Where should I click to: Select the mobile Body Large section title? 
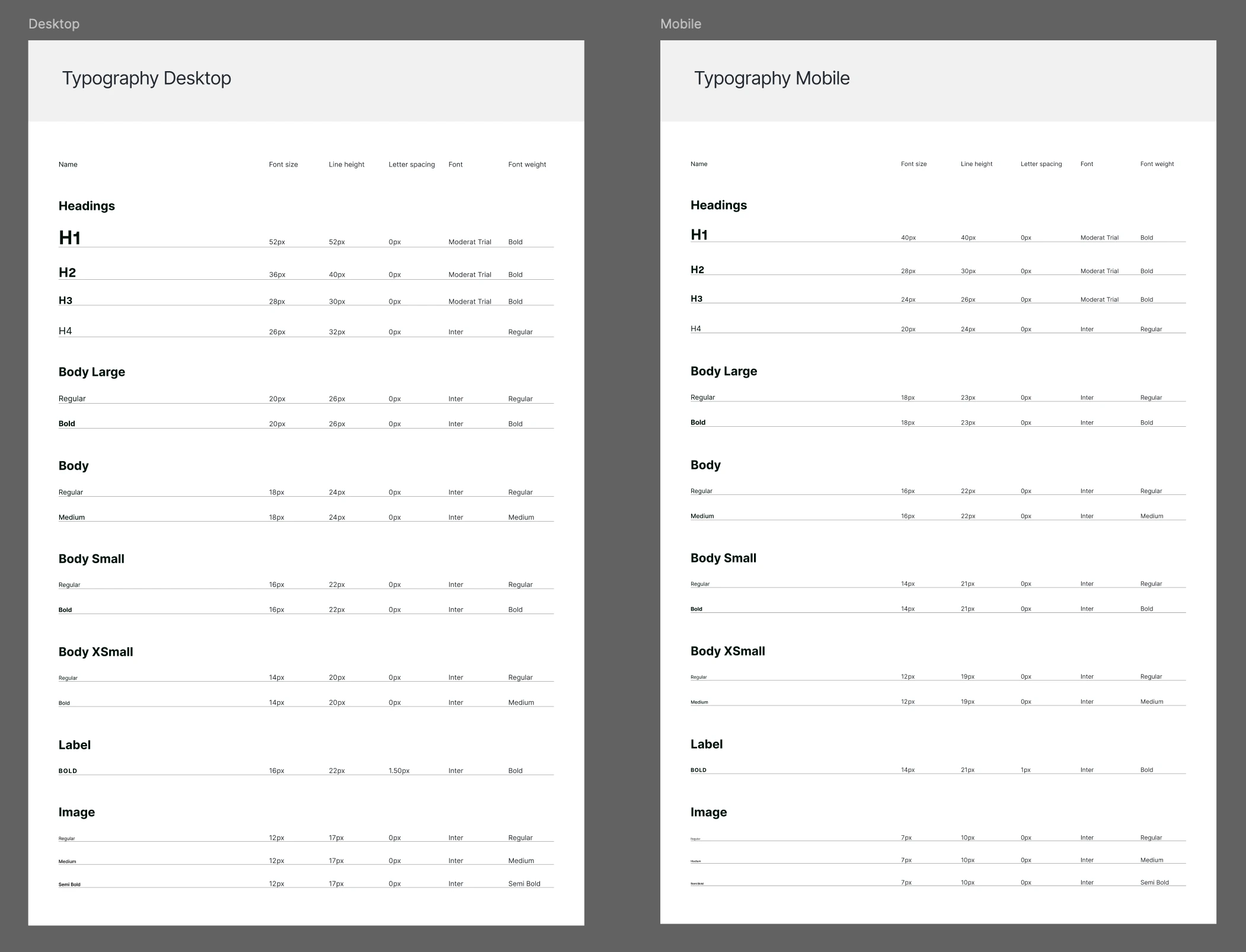pos(723,371)
